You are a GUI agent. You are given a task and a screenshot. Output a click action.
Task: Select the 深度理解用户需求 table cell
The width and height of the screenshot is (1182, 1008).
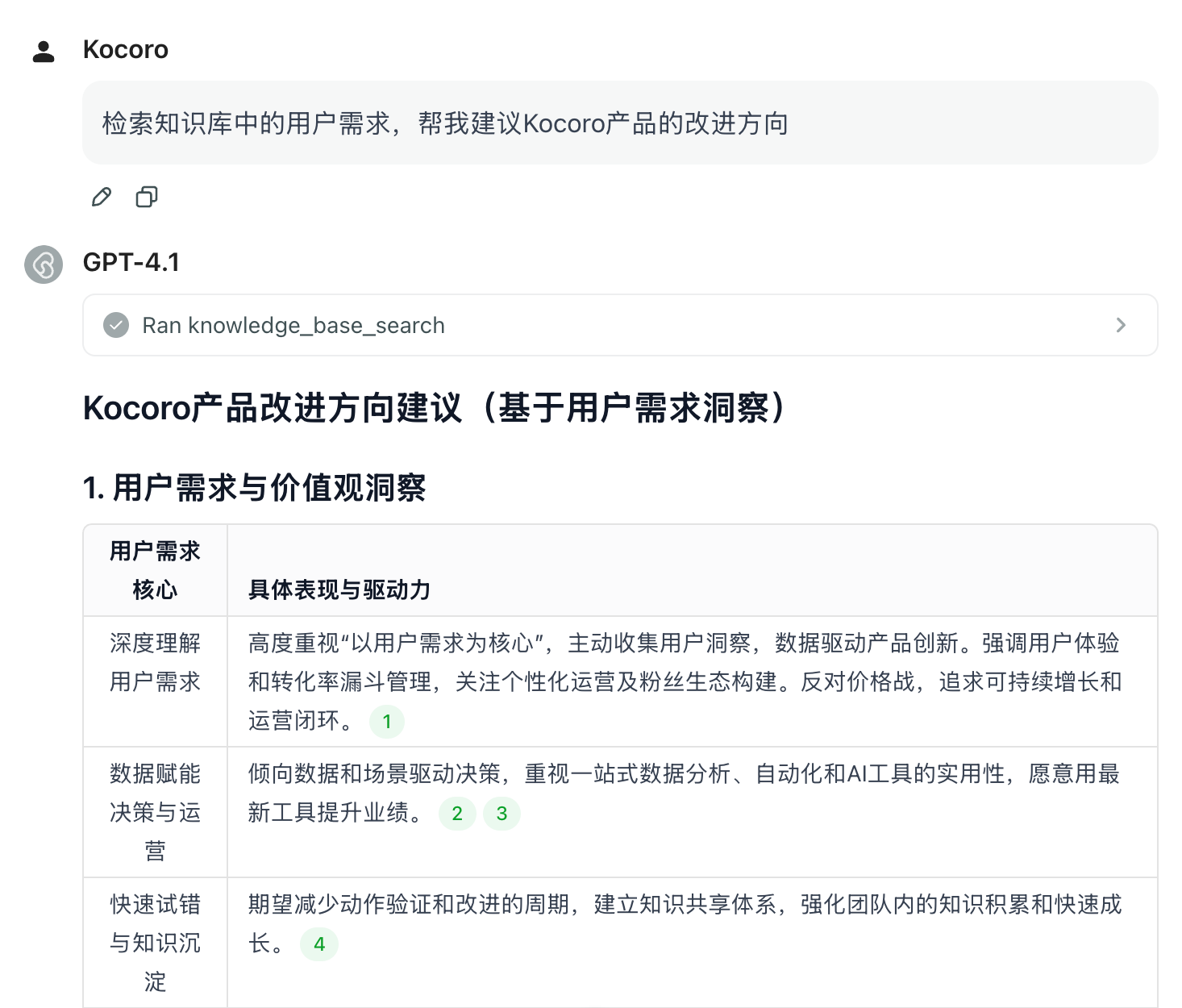155,663
